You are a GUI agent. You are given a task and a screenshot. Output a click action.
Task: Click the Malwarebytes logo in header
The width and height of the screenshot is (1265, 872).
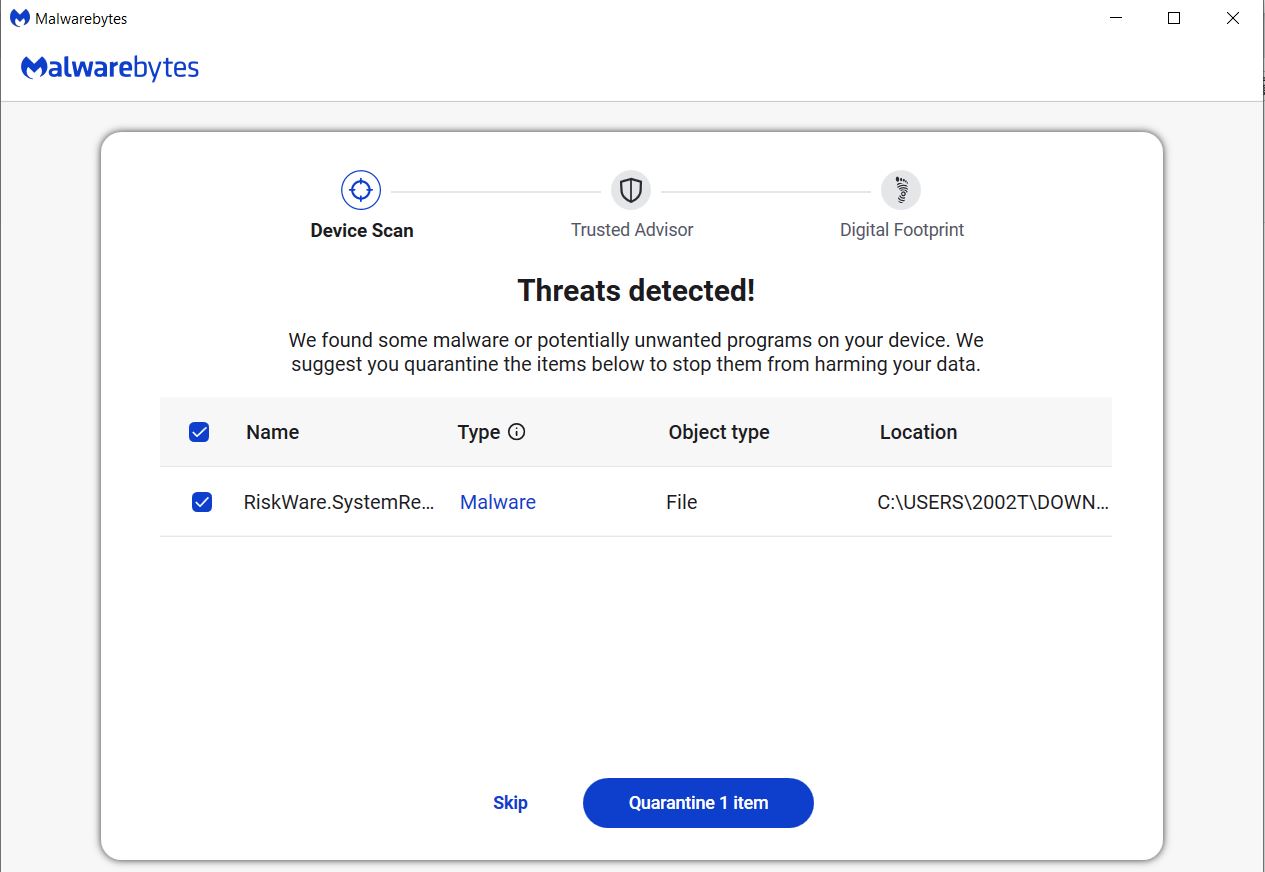click(110, 68)
